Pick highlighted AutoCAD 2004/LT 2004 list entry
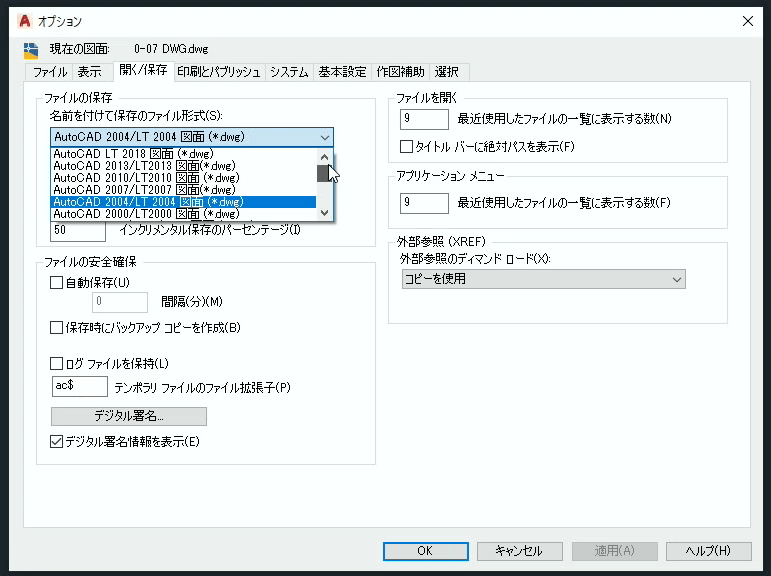 [183, 202]
